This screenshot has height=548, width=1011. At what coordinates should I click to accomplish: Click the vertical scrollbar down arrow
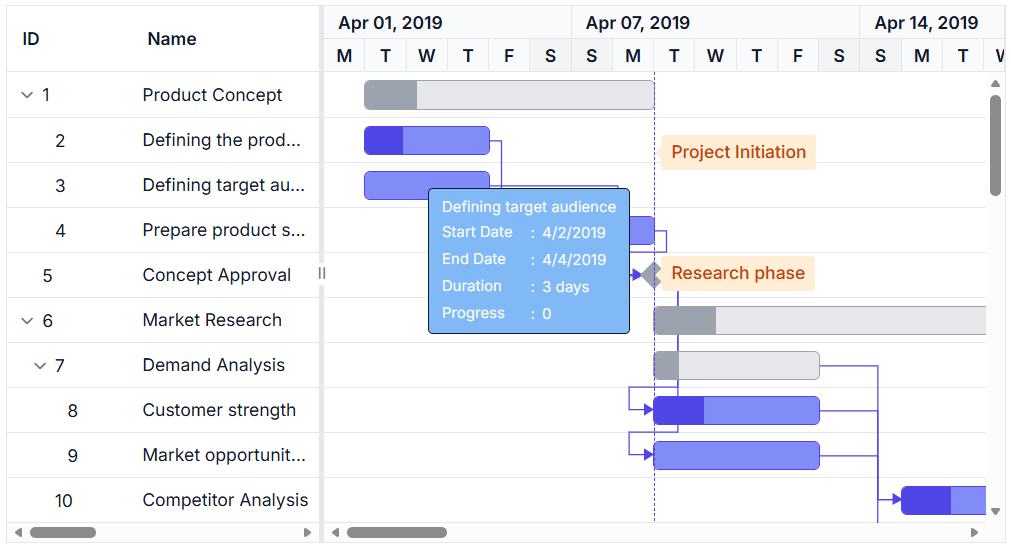[996, 511]
